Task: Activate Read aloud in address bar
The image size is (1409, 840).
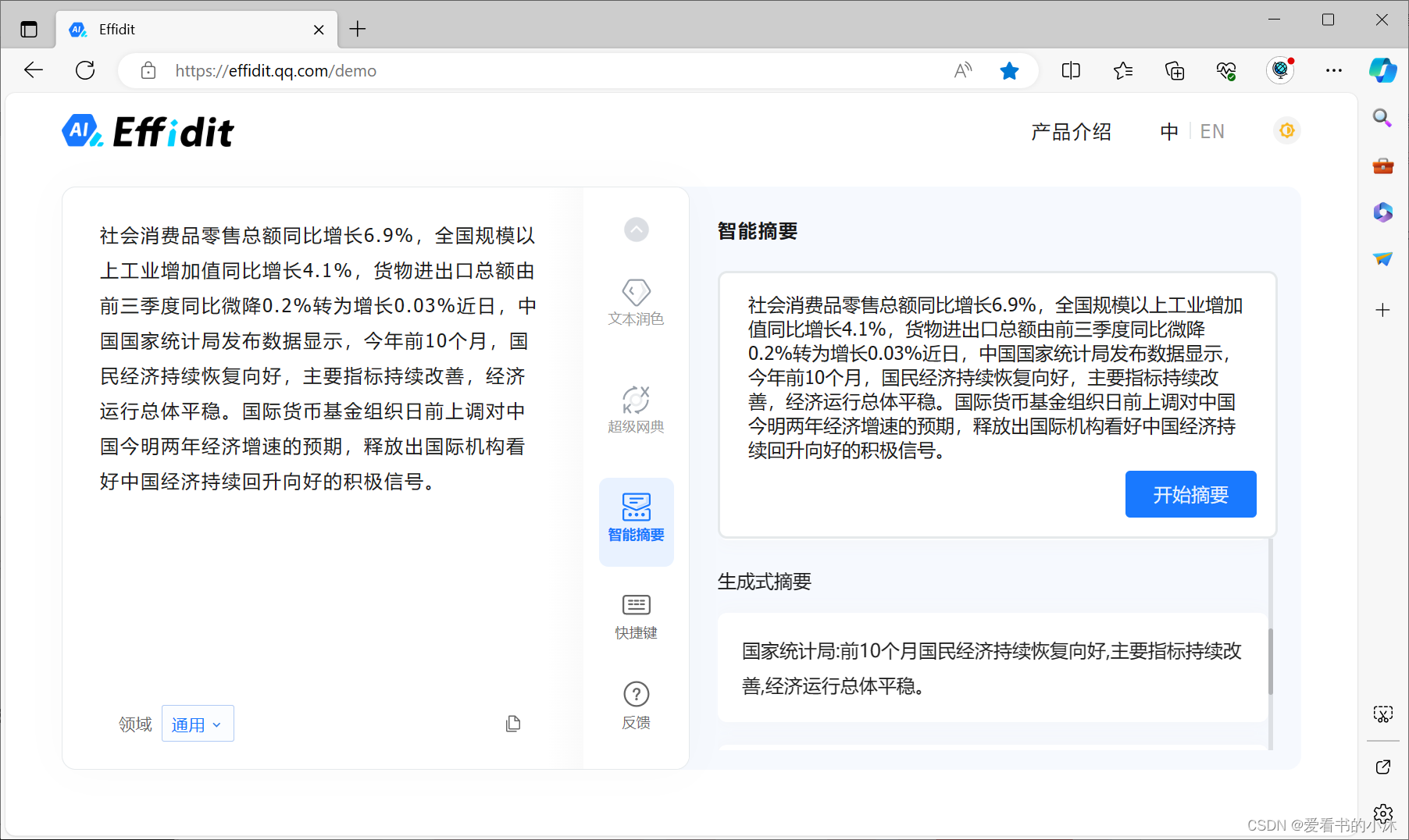Action: tap(963, 70)
